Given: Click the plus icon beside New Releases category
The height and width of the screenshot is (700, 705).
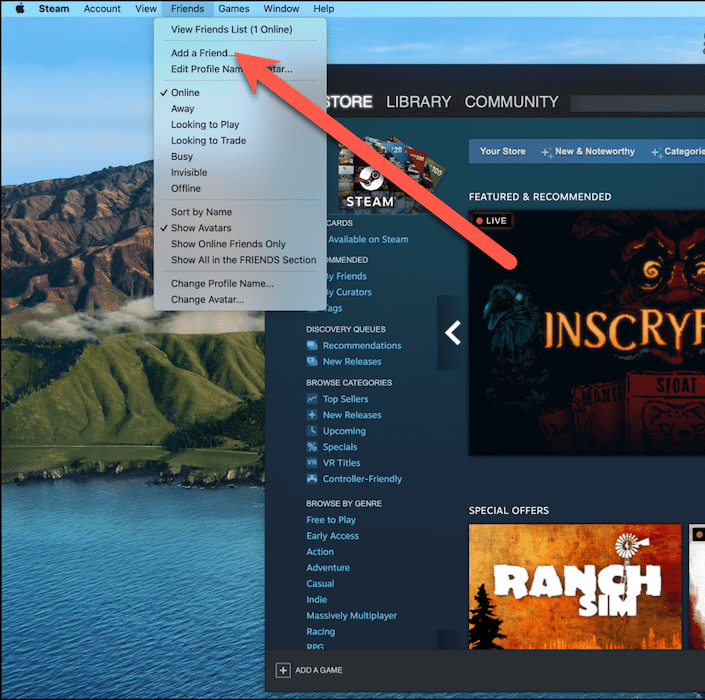Looking at the screenshot, I should [x=312, y=415].
